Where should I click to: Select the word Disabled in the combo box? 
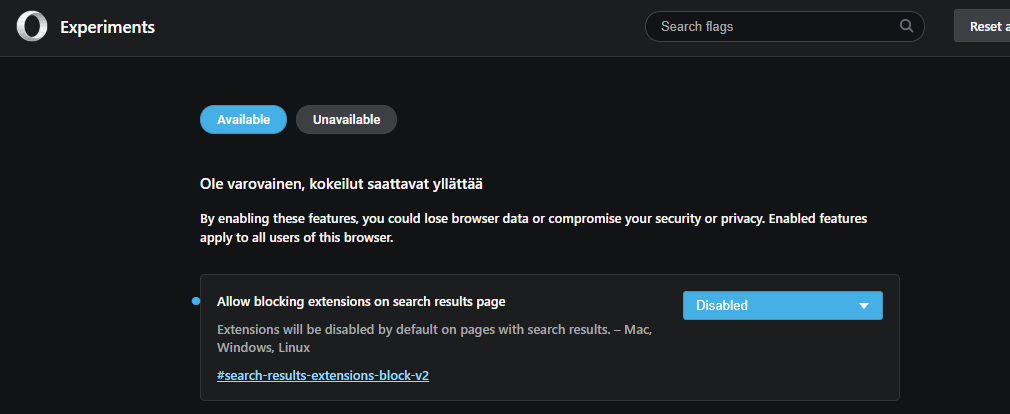(x=722, y=305)
